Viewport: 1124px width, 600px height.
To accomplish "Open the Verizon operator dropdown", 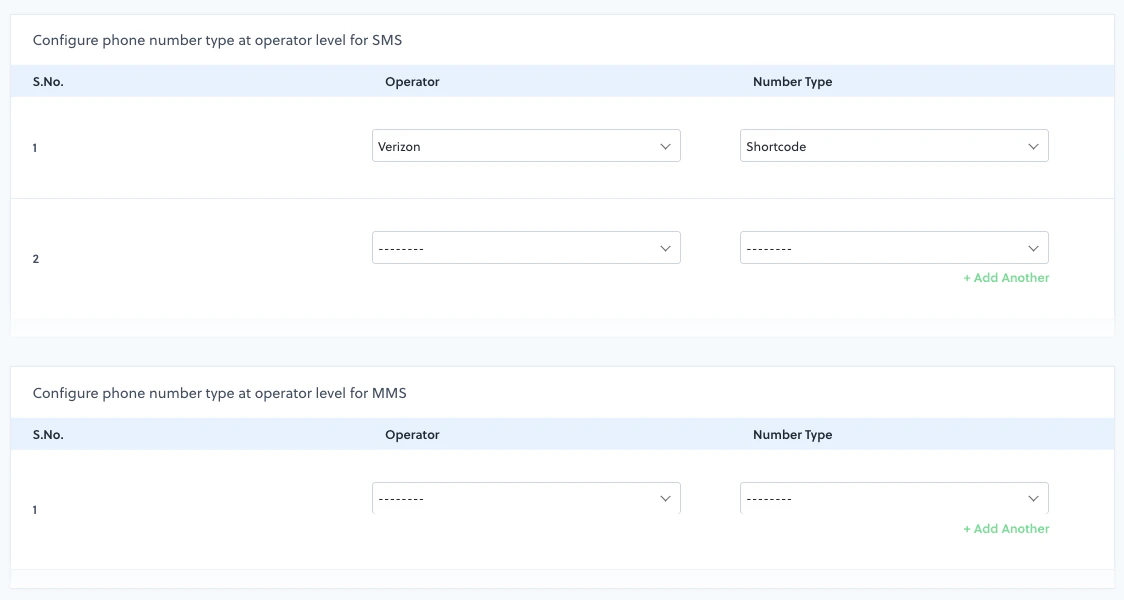I will 526,145.
